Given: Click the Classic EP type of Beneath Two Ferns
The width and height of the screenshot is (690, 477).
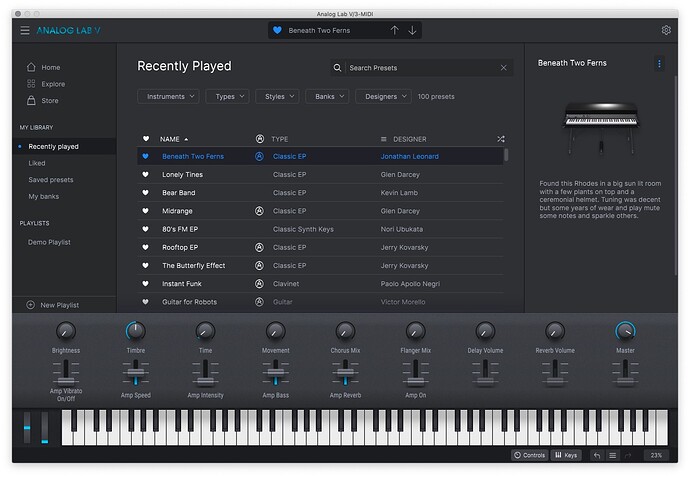Looking at the screenshot, I should 290,156.
